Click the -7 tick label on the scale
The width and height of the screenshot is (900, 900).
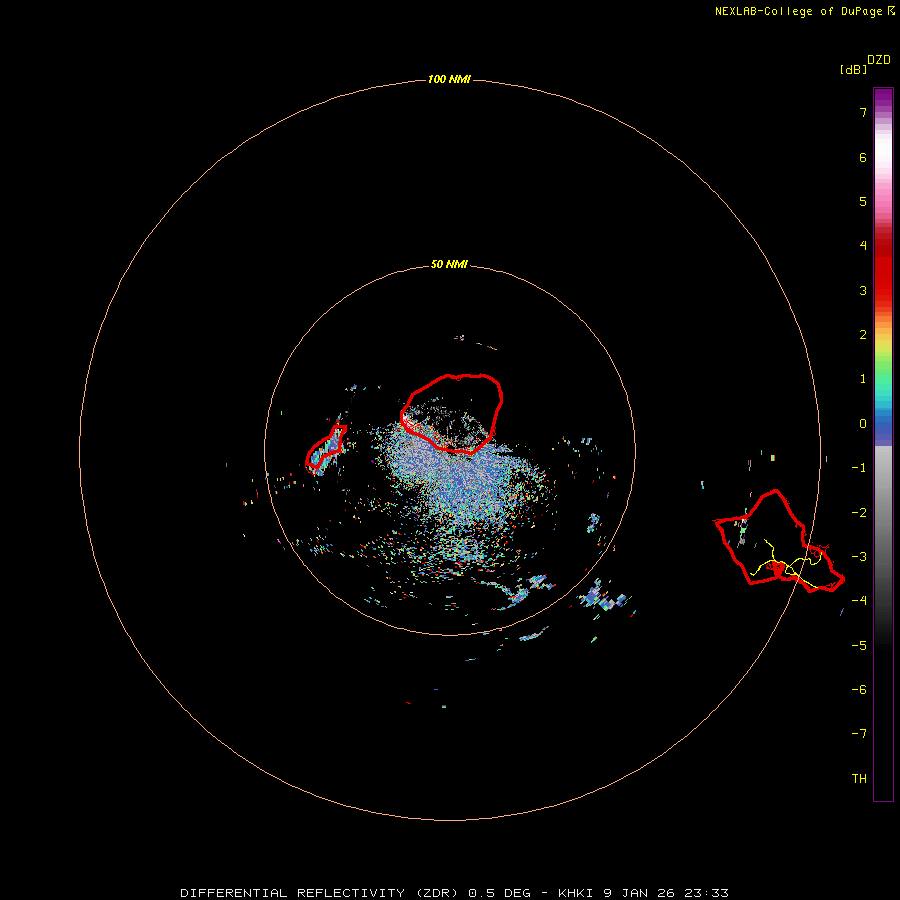click(859, 734)
